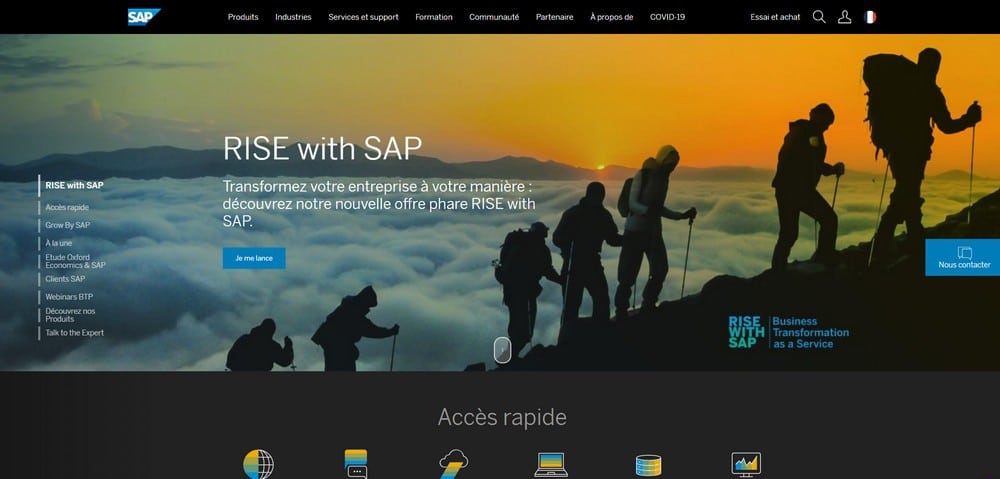Open the search magnifier icon
1000x479 pixels.
tap(819, 17)
